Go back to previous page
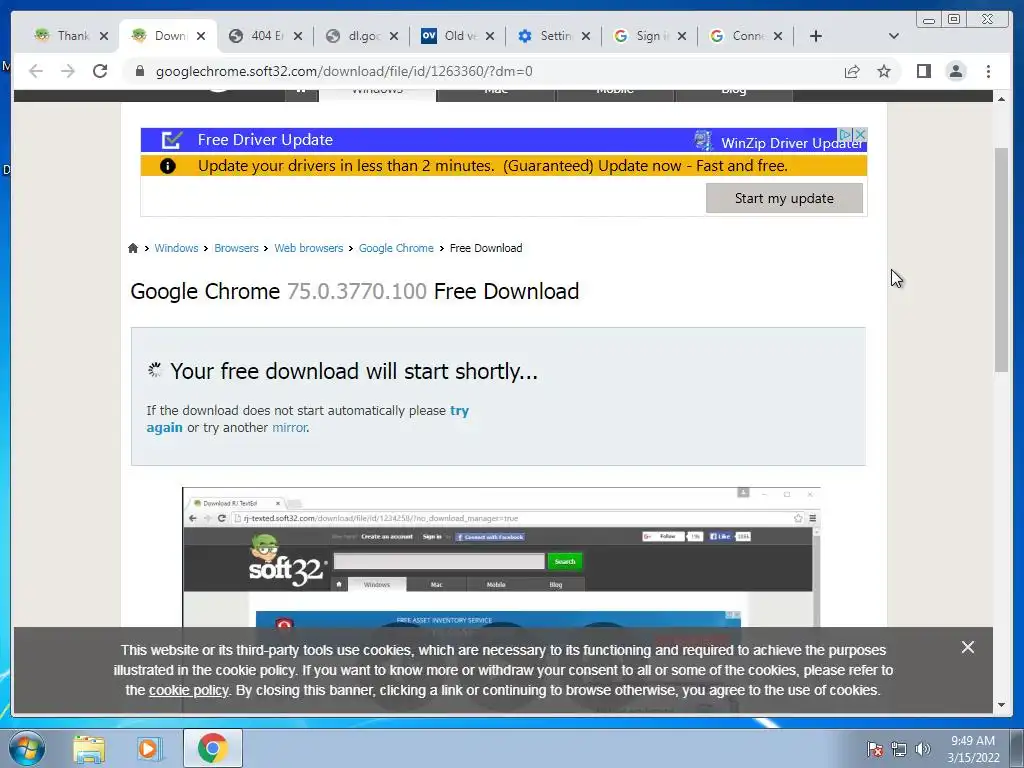The width and height of the screenshot is (1024, 768). 36,71
